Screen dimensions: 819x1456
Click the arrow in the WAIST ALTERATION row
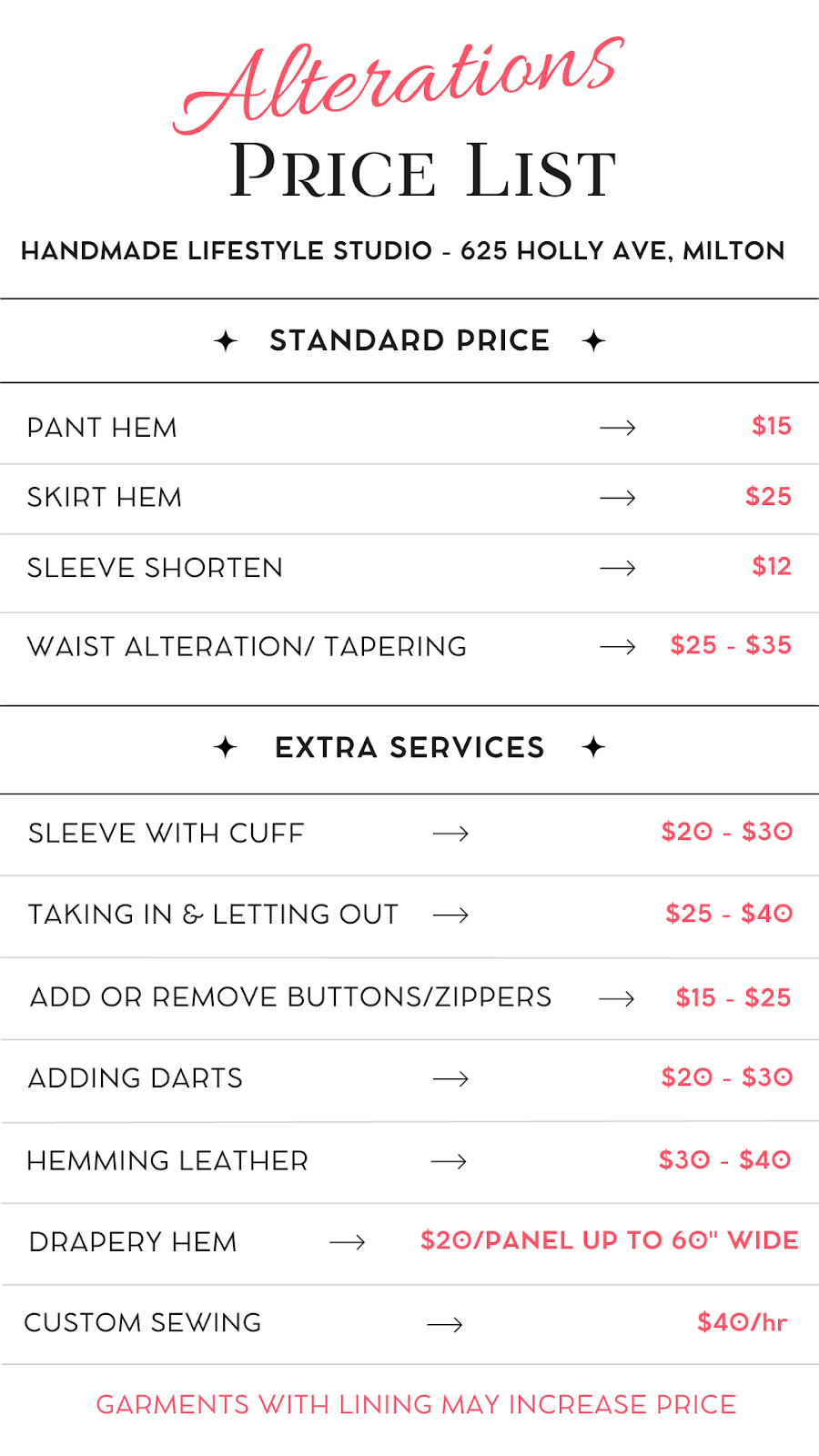[618, 647]
